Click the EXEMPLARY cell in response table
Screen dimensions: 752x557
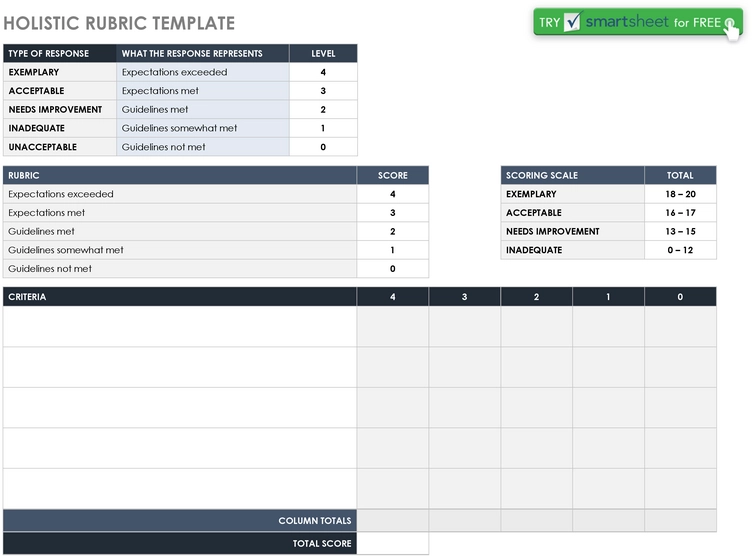click(59, 72)
